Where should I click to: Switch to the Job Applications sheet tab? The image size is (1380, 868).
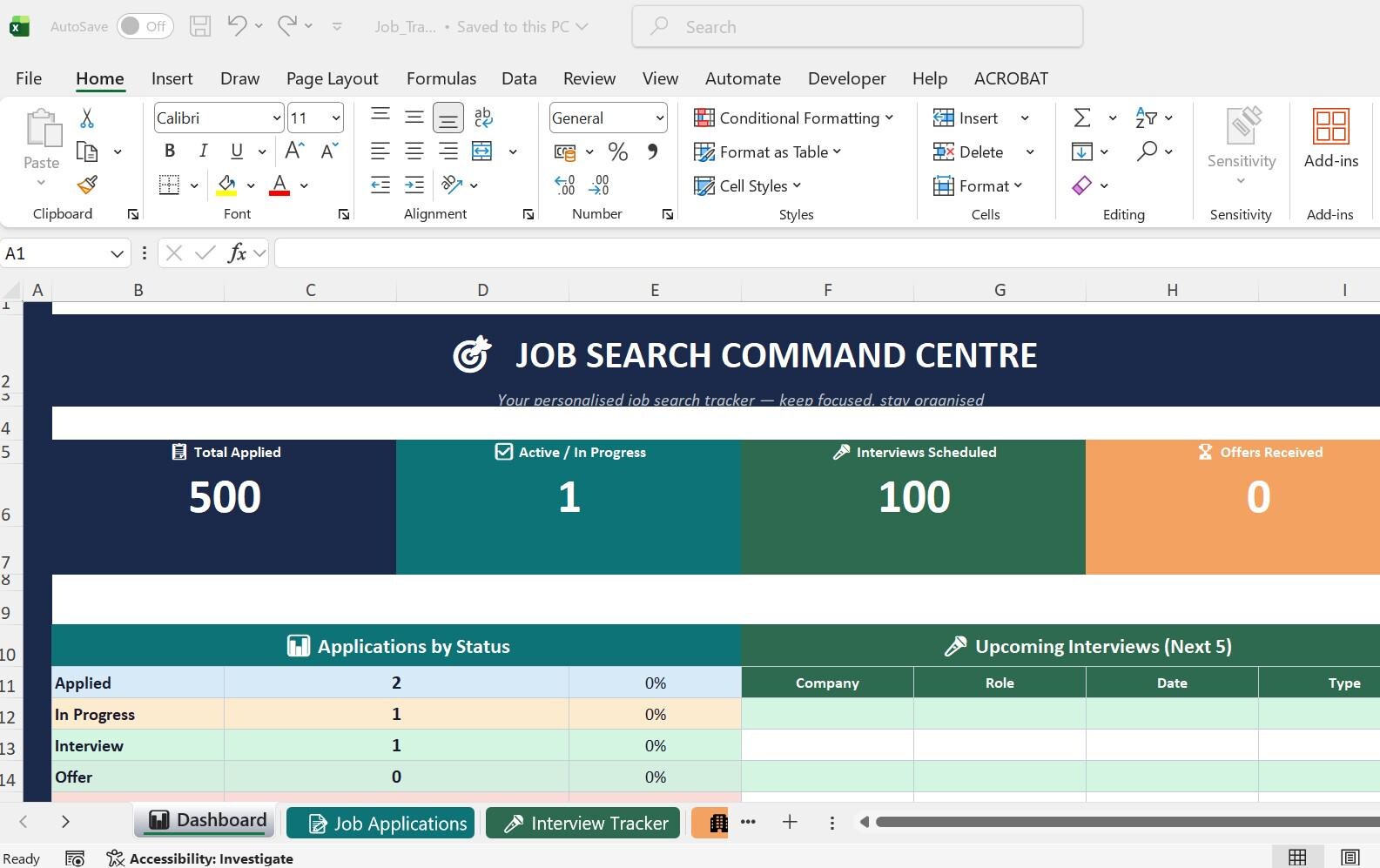380,823
